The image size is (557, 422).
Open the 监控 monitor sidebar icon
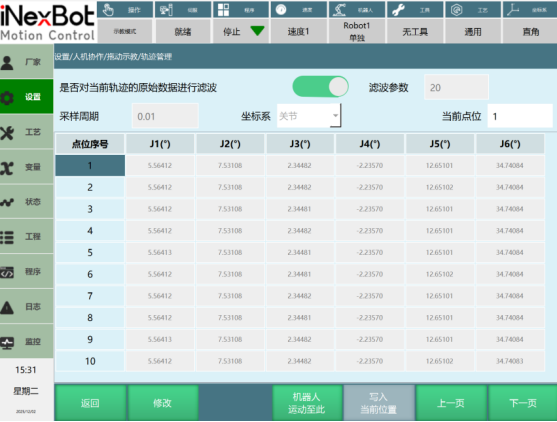pos(7,342)
